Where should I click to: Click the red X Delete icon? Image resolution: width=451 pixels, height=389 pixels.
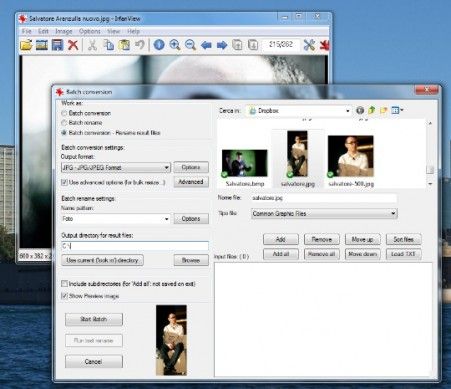click(73, 45)
